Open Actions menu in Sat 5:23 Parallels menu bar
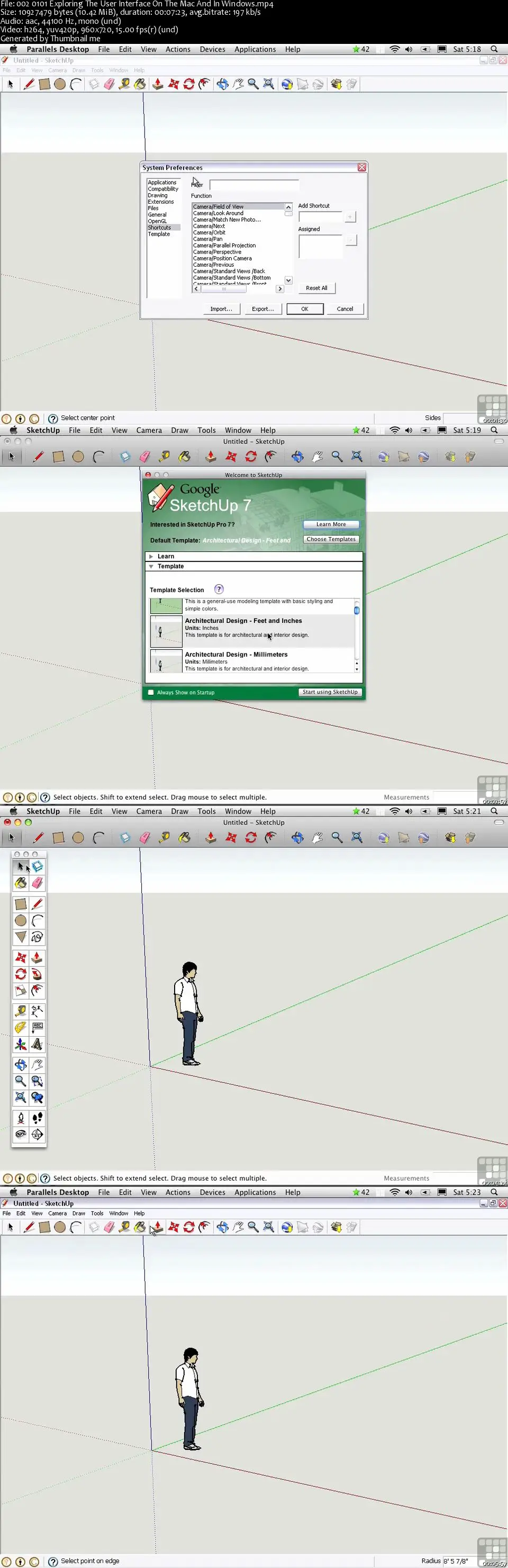The image size is (508, 1568). tap(178, 1192)
